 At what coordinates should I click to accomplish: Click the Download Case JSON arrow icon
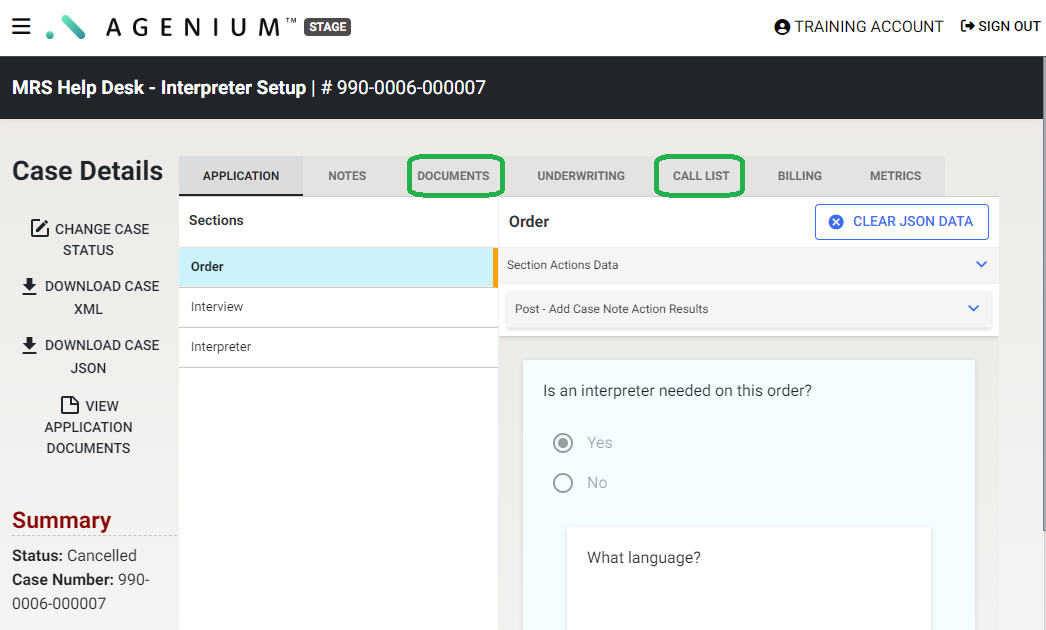click(x=29, y=345)
